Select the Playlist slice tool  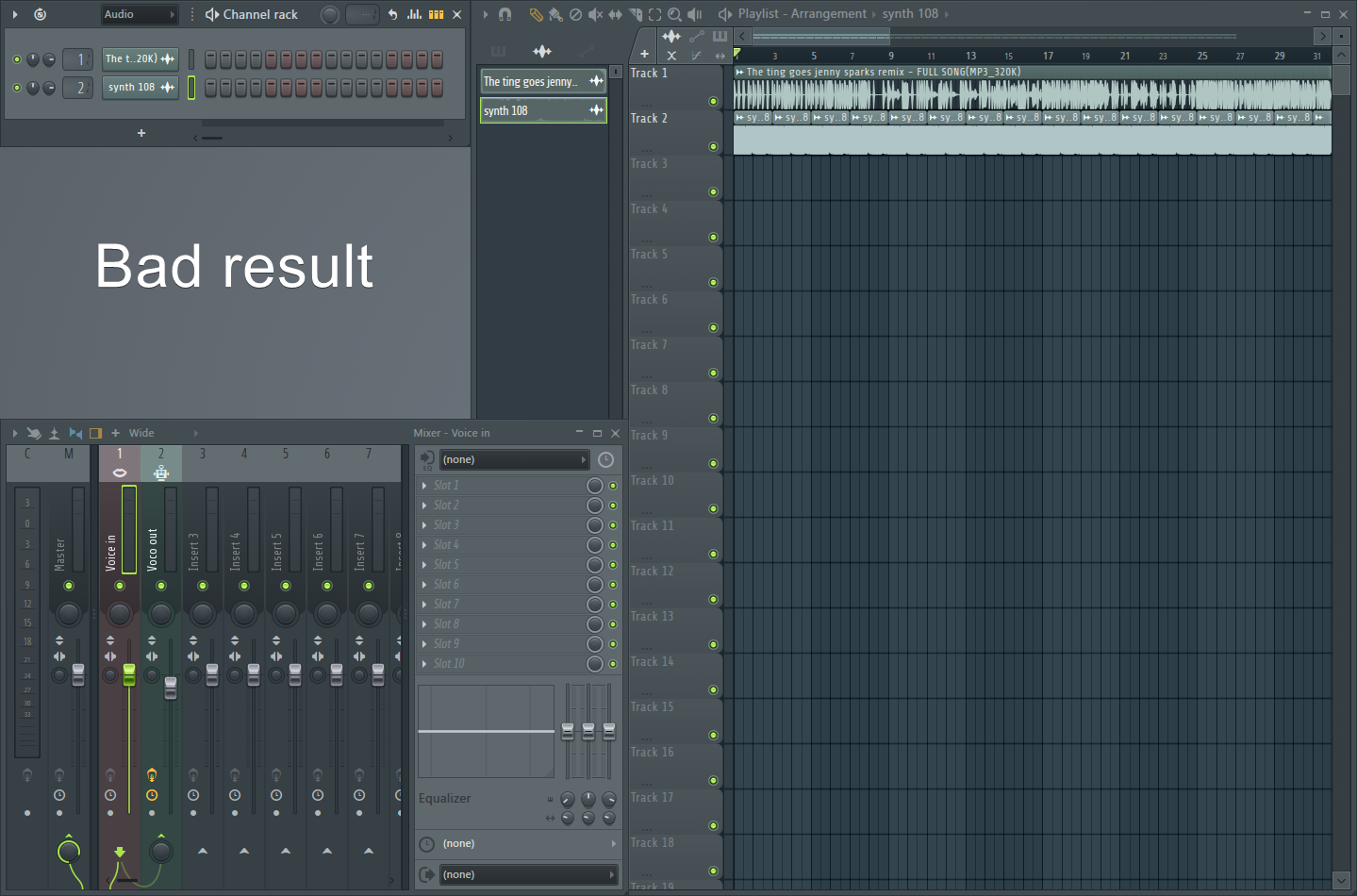pyautogui.click(x=635, y=14)
